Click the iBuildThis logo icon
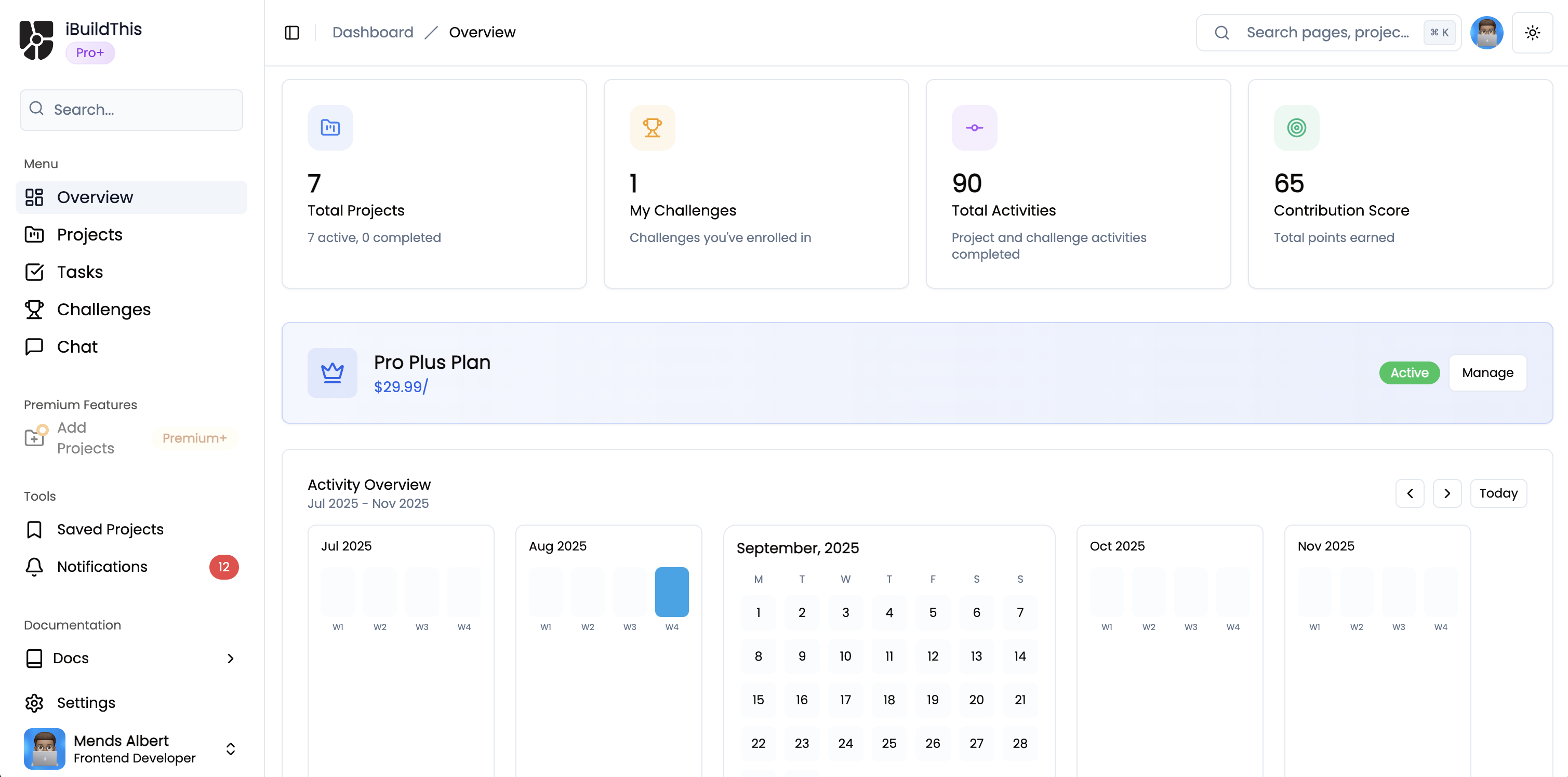 coord(36,40)
